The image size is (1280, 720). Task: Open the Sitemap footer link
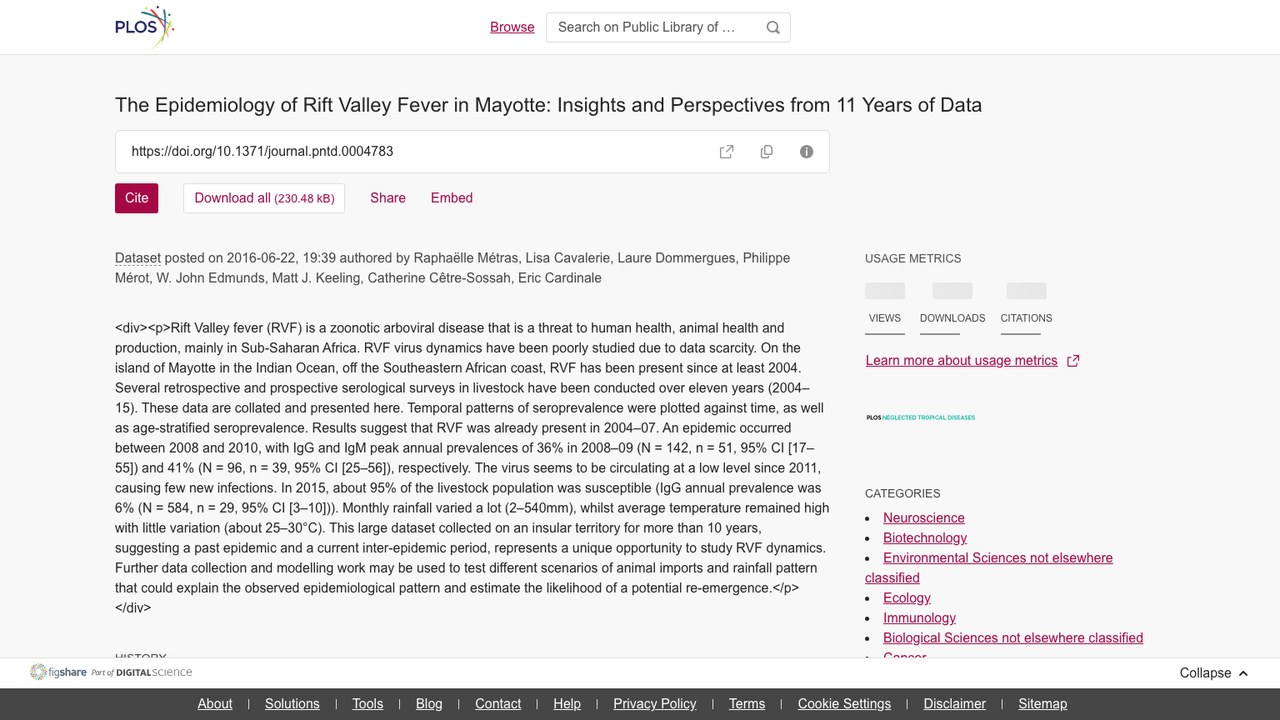(1043, 704)
